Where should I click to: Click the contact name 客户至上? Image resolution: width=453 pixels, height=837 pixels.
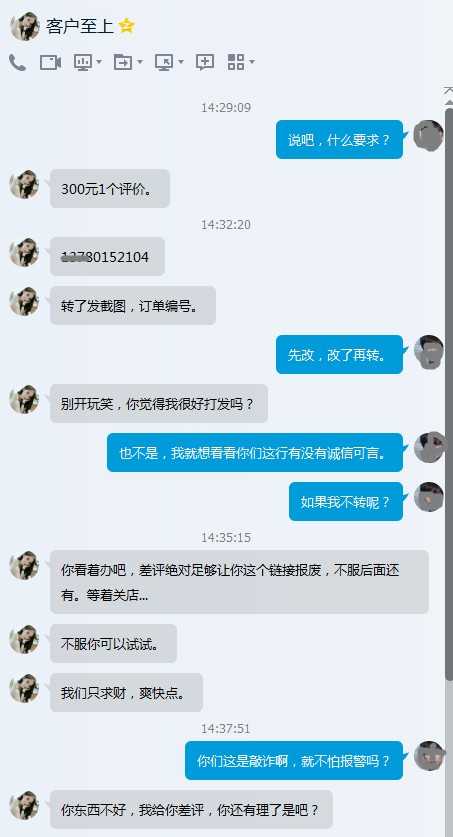80,26
